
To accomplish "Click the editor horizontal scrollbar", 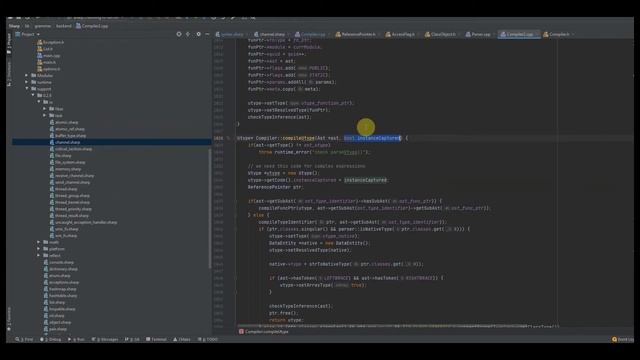I will [382, 326].
